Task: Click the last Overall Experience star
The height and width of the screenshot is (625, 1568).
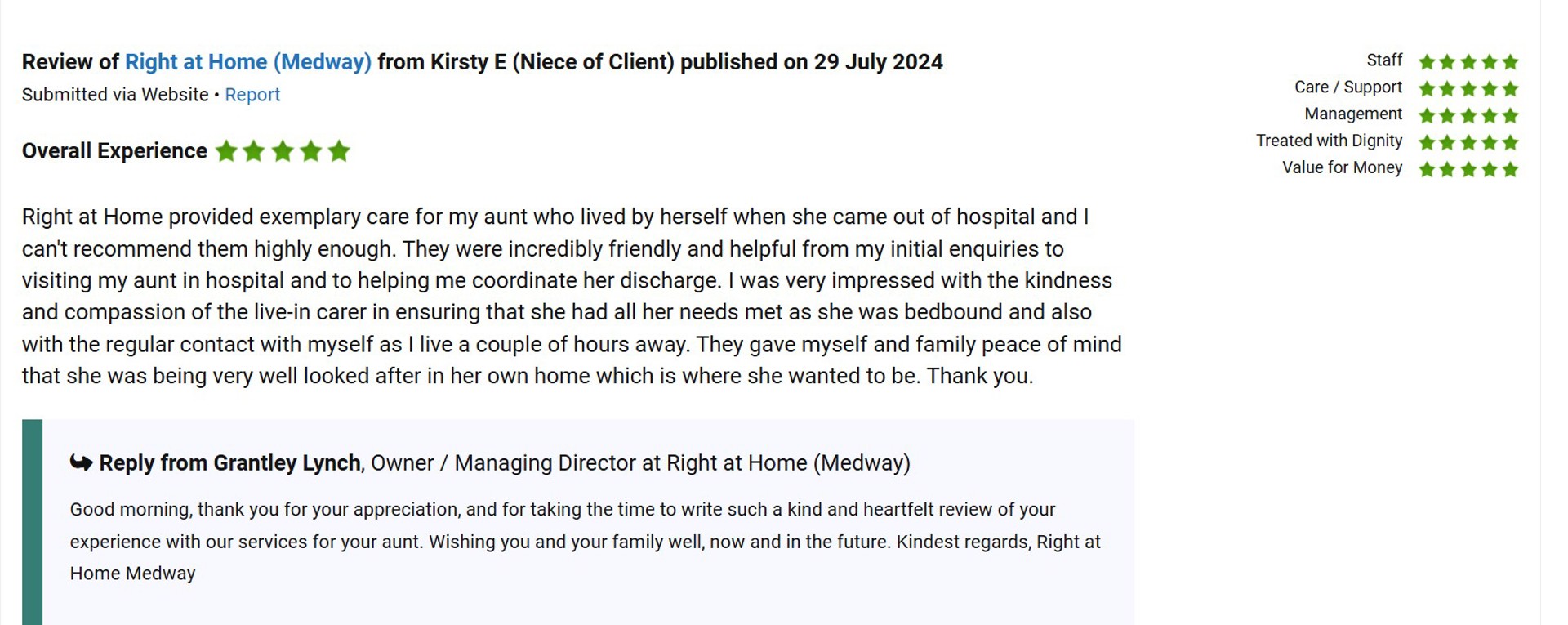Action: coord(339,151)
